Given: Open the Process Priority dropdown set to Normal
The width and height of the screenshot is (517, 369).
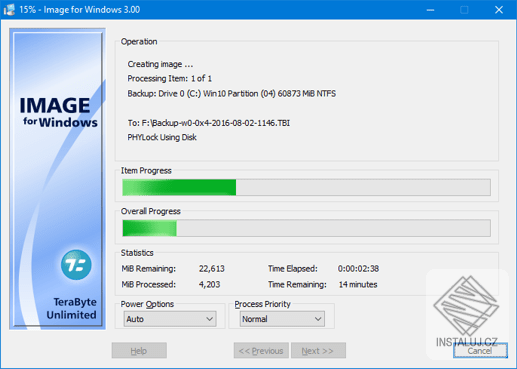Looking at the screenshot, I should click(282, 319).
